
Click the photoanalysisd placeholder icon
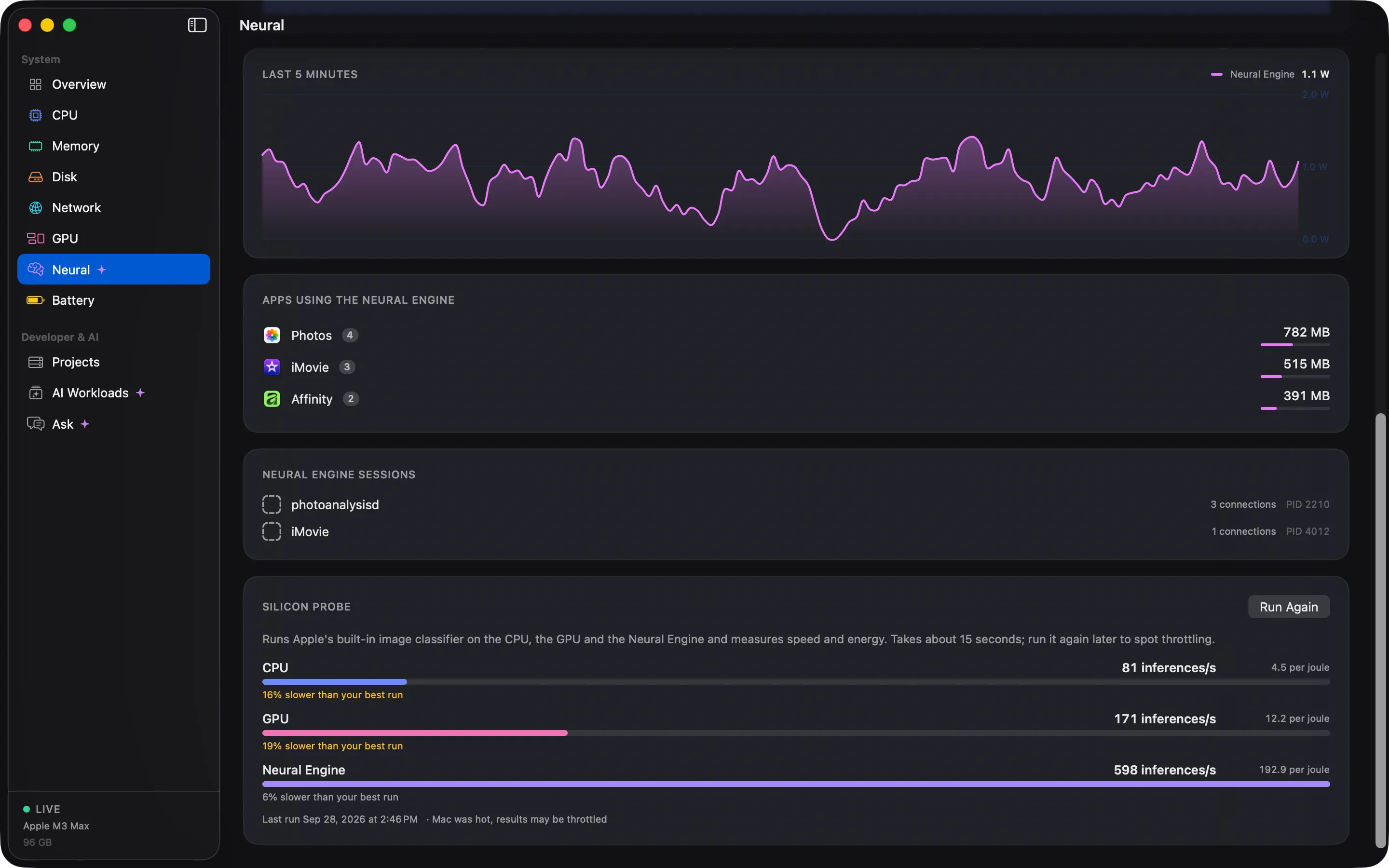[272, 504]
